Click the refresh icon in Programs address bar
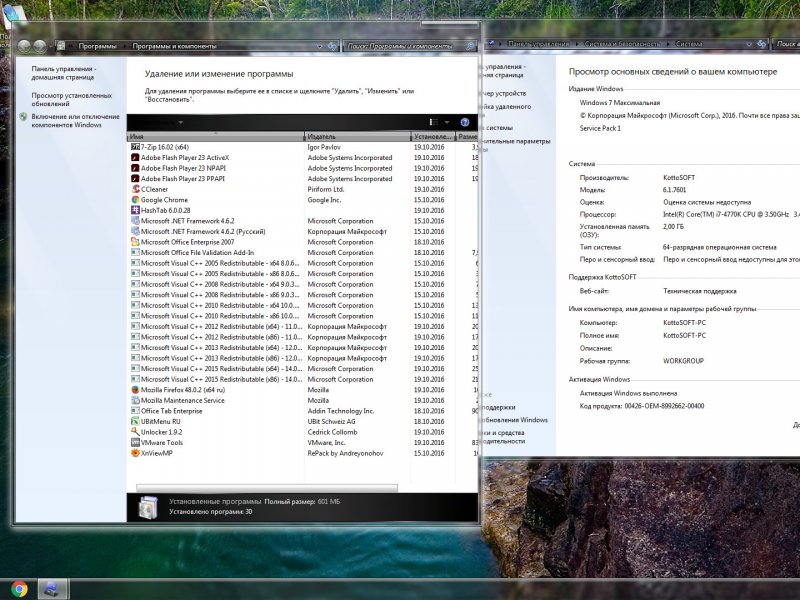 pos(332,46)
